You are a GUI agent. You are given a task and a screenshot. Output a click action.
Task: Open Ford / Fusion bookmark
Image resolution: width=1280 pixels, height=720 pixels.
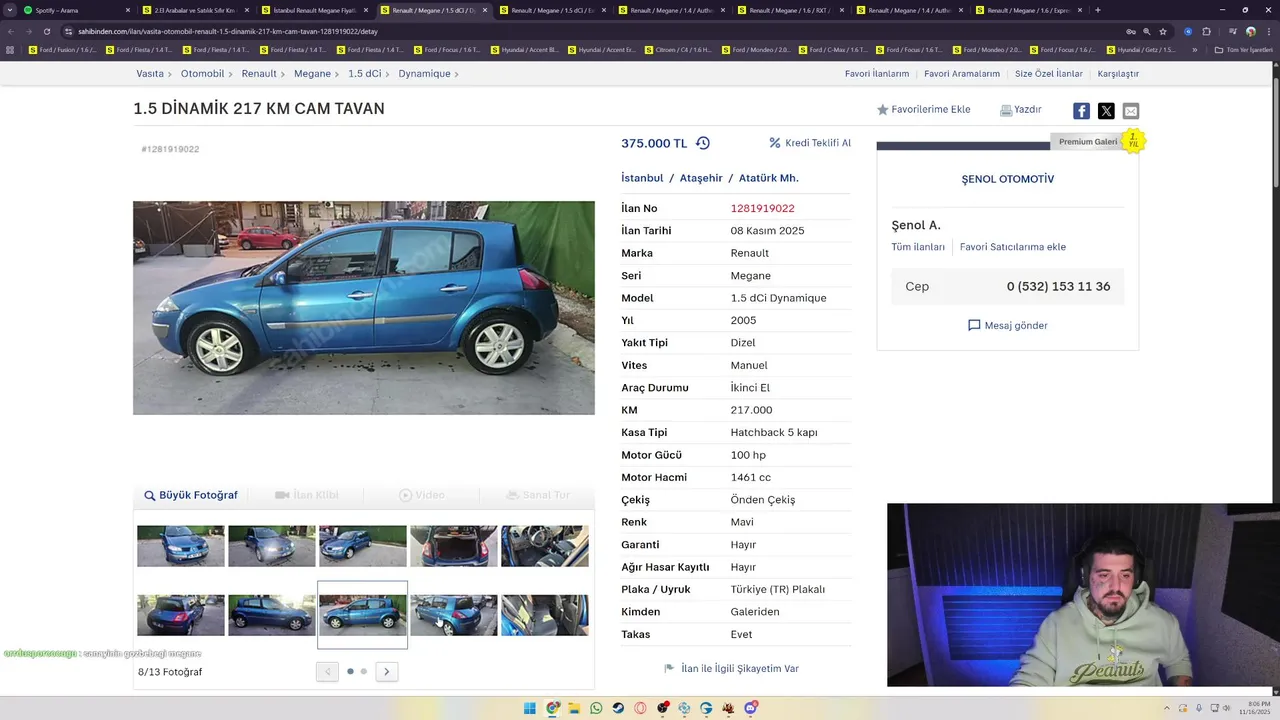pos(62,49)
